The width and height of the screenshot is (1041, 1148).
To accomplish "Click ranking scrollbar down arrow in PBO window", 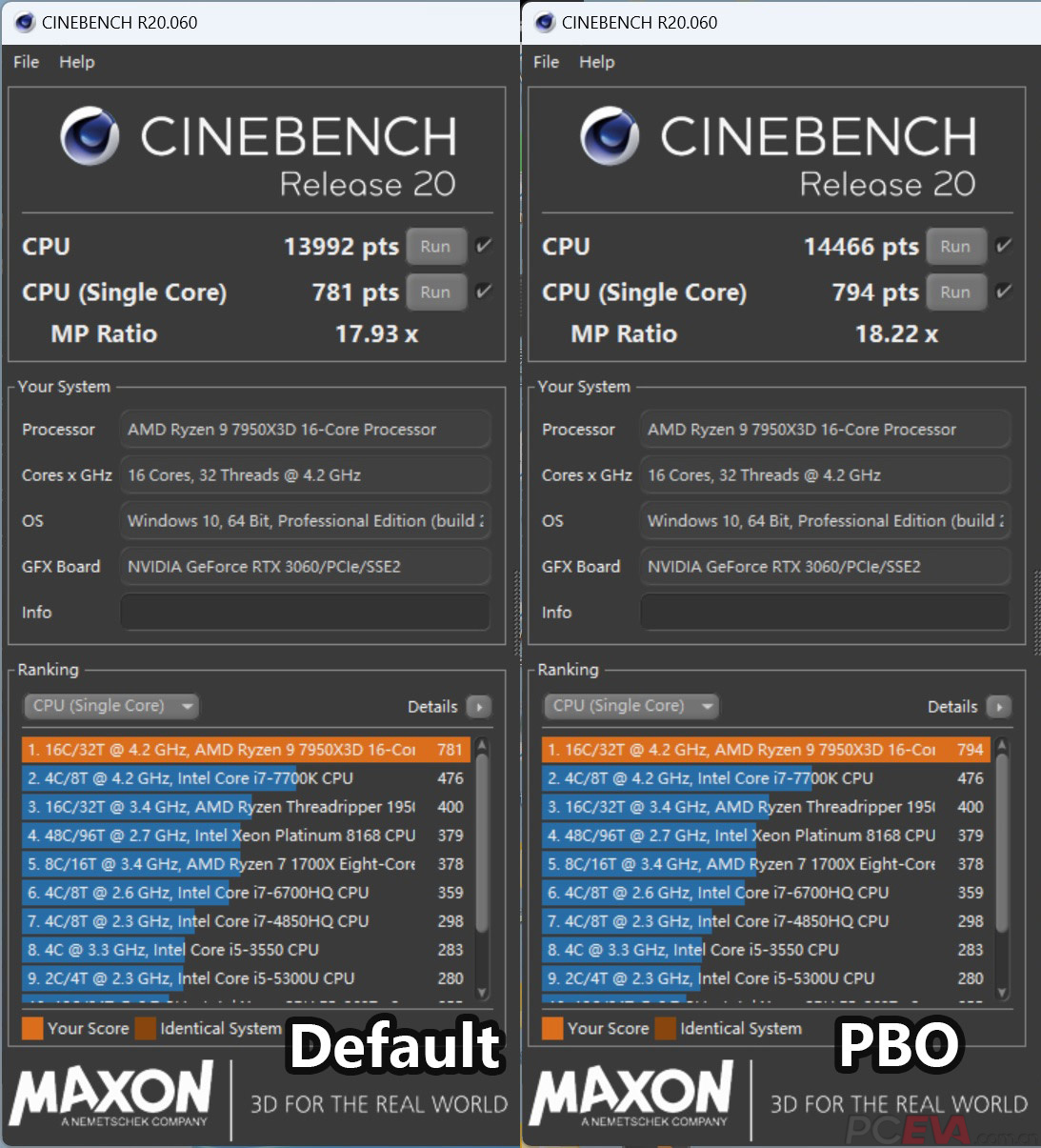I will tap(1002, 992).
